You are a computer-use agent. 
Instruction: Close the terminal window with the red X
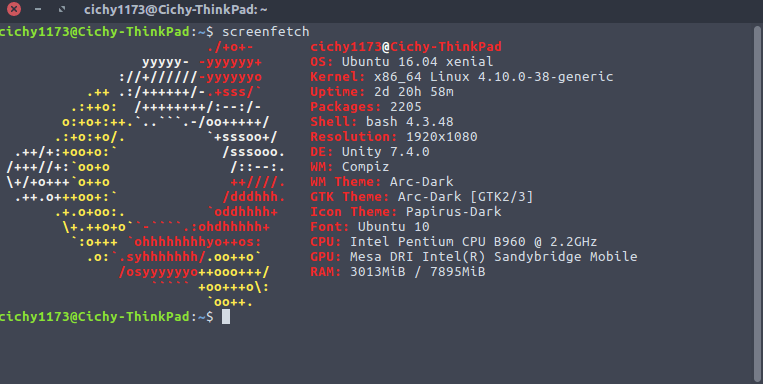click(x=14, y=9)
